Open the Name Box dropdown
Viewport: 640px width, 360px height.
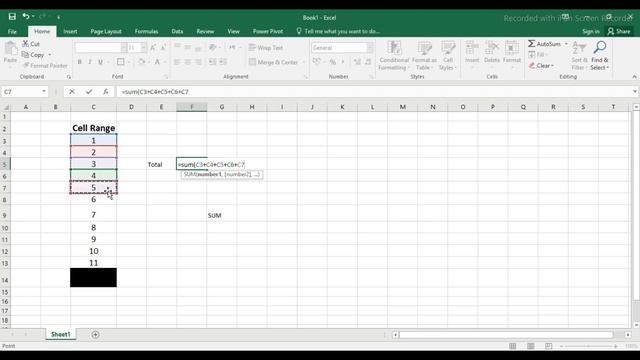44,91
